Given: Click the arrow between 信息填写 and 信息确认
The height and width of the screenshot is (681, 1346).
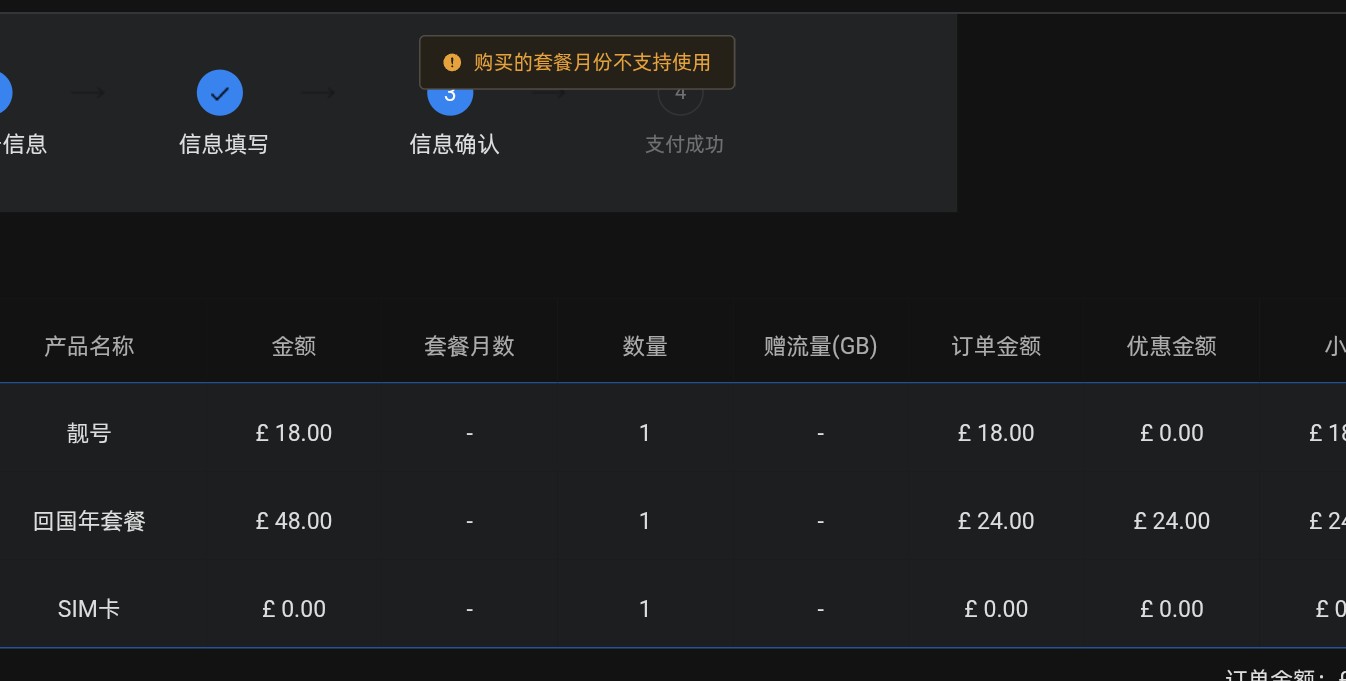Looking at the screenshot, I should pos(318,93).
